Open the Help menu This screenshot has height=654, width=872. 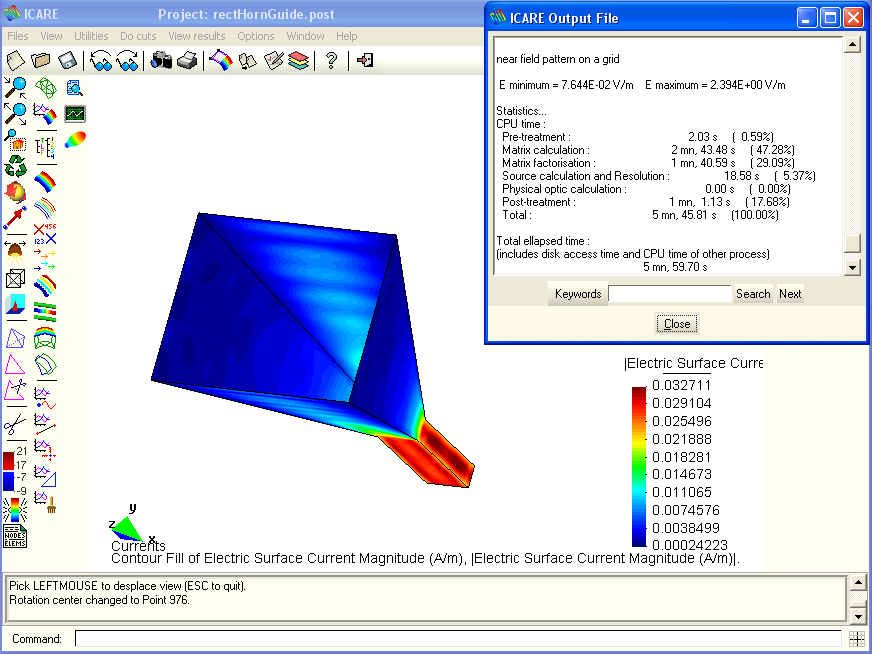(346, 36)
